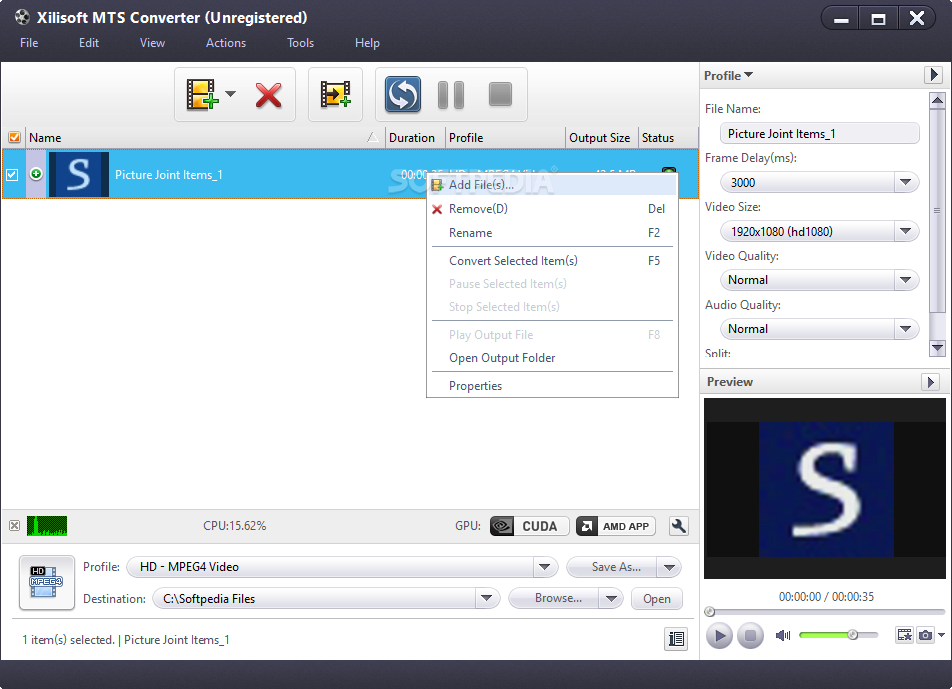The width and height of the screenshot is (952, 689).
Task: Toggle NVIDIA CUDA GPU acceleration button
Action: point(529,526)
